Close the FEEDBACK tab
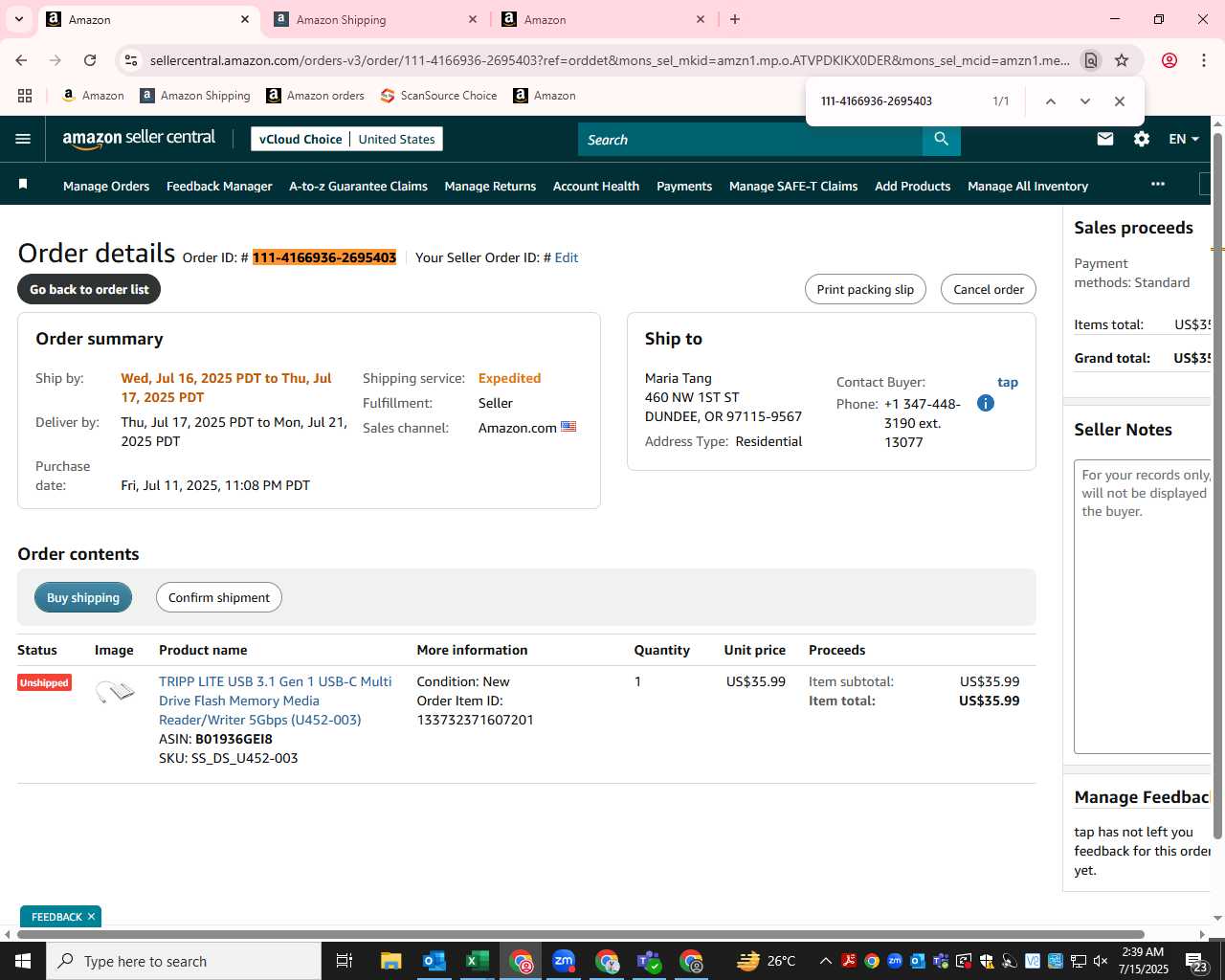Viewport: 1225px width, 980px height. 91,917
